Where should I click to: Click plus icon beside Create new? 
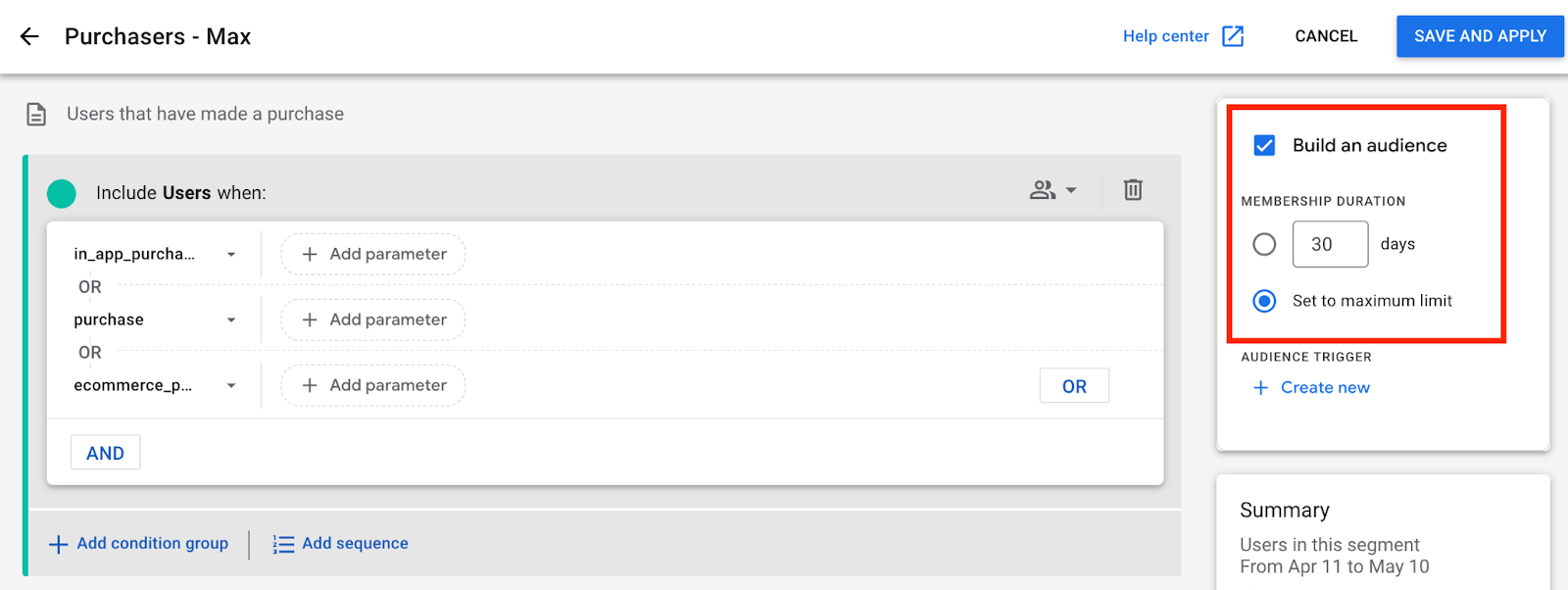[1261, 388]
